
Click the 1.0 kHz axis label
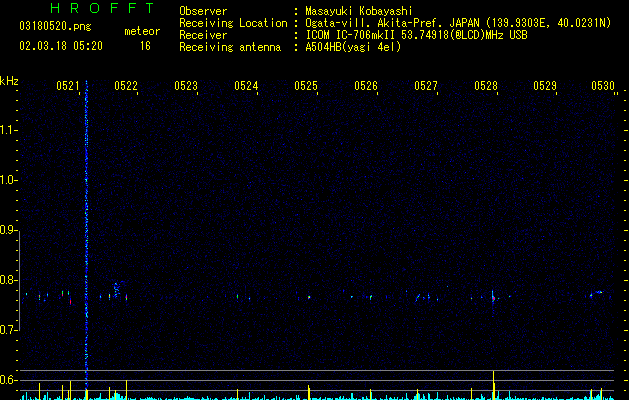tap(8, 179)
